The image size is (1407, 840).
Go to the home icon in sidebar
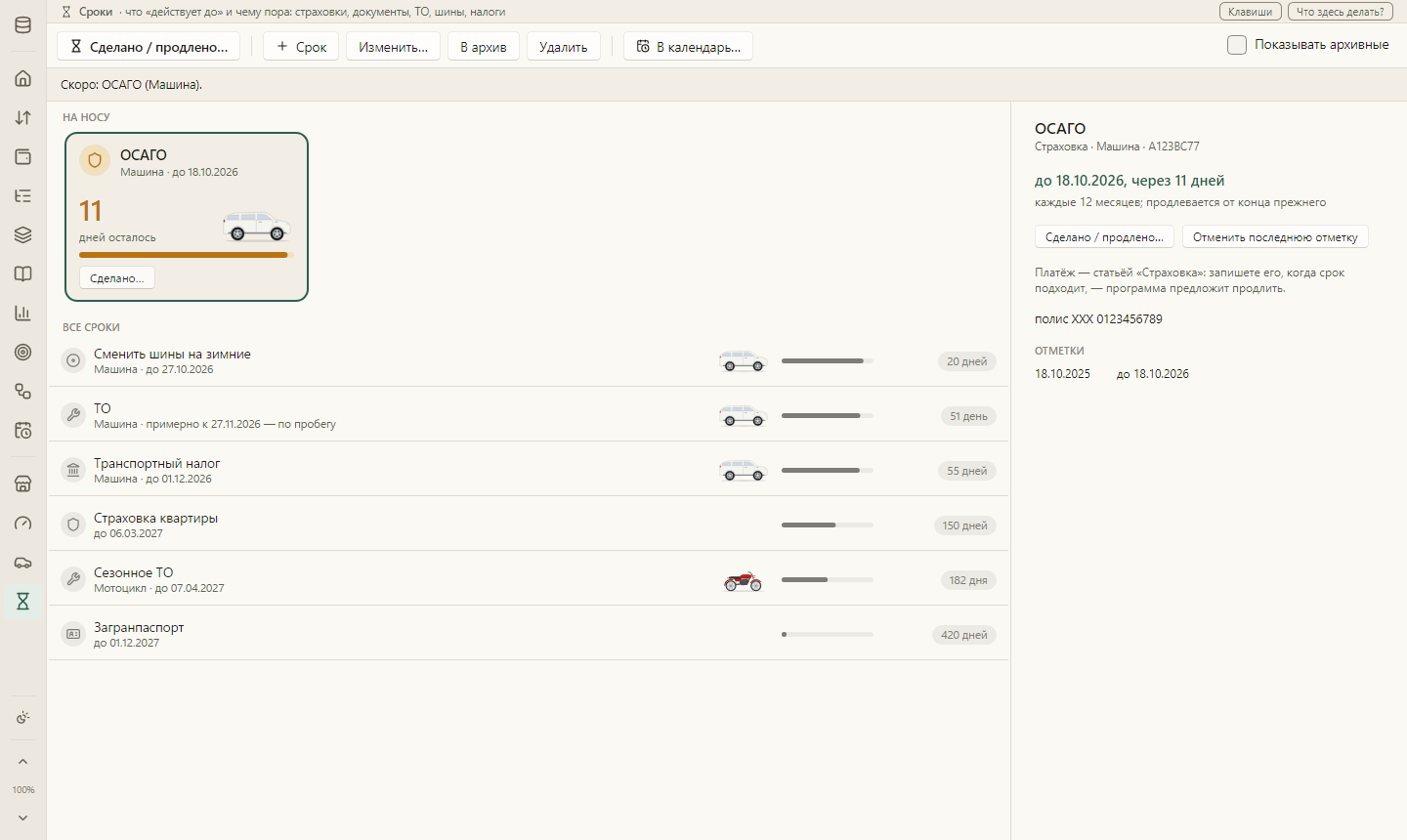(x=23, y=78)
